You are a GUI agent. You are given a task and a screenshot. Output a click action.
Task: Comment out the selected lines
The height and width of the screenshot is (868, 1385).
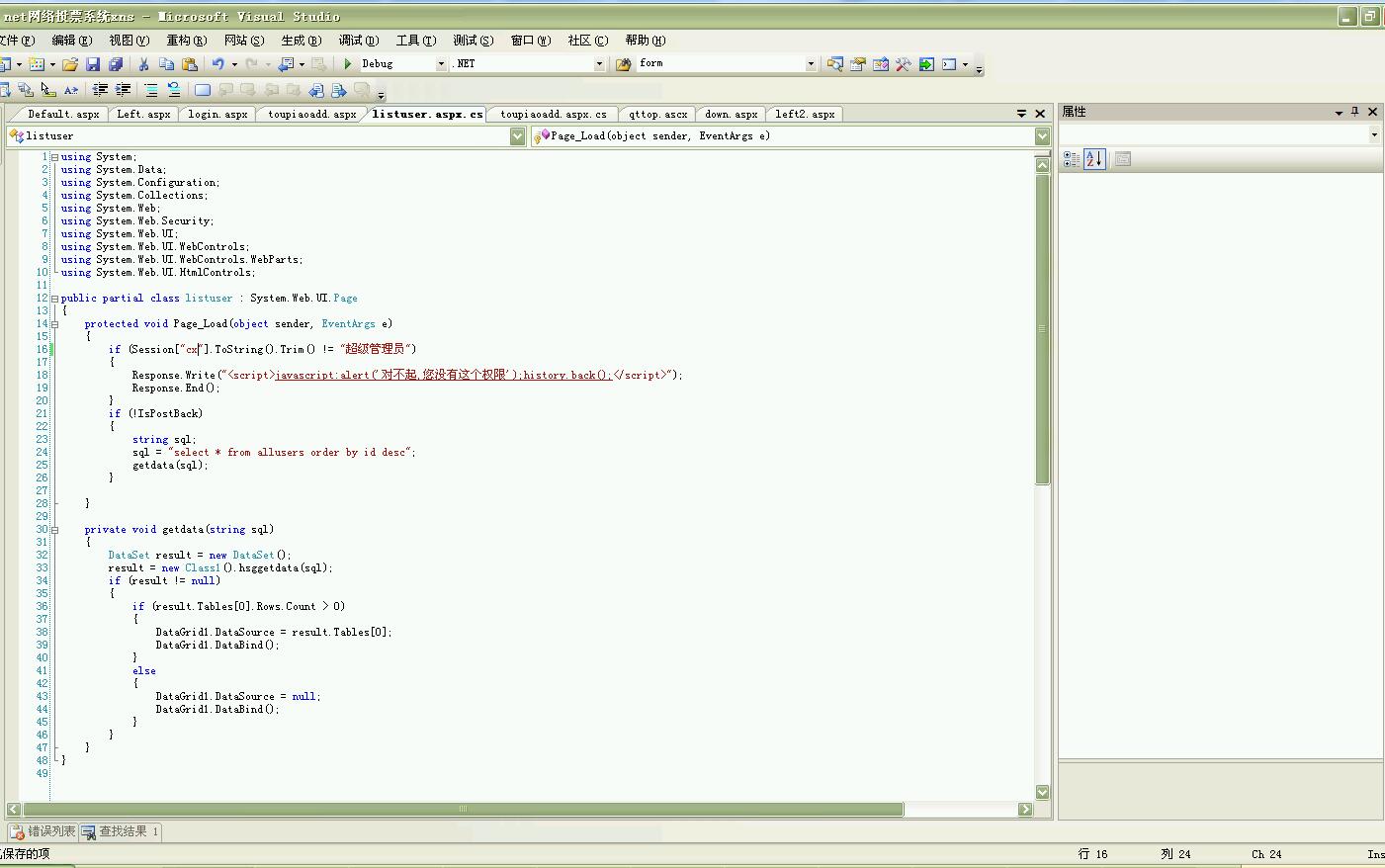(x=150, y=90)
